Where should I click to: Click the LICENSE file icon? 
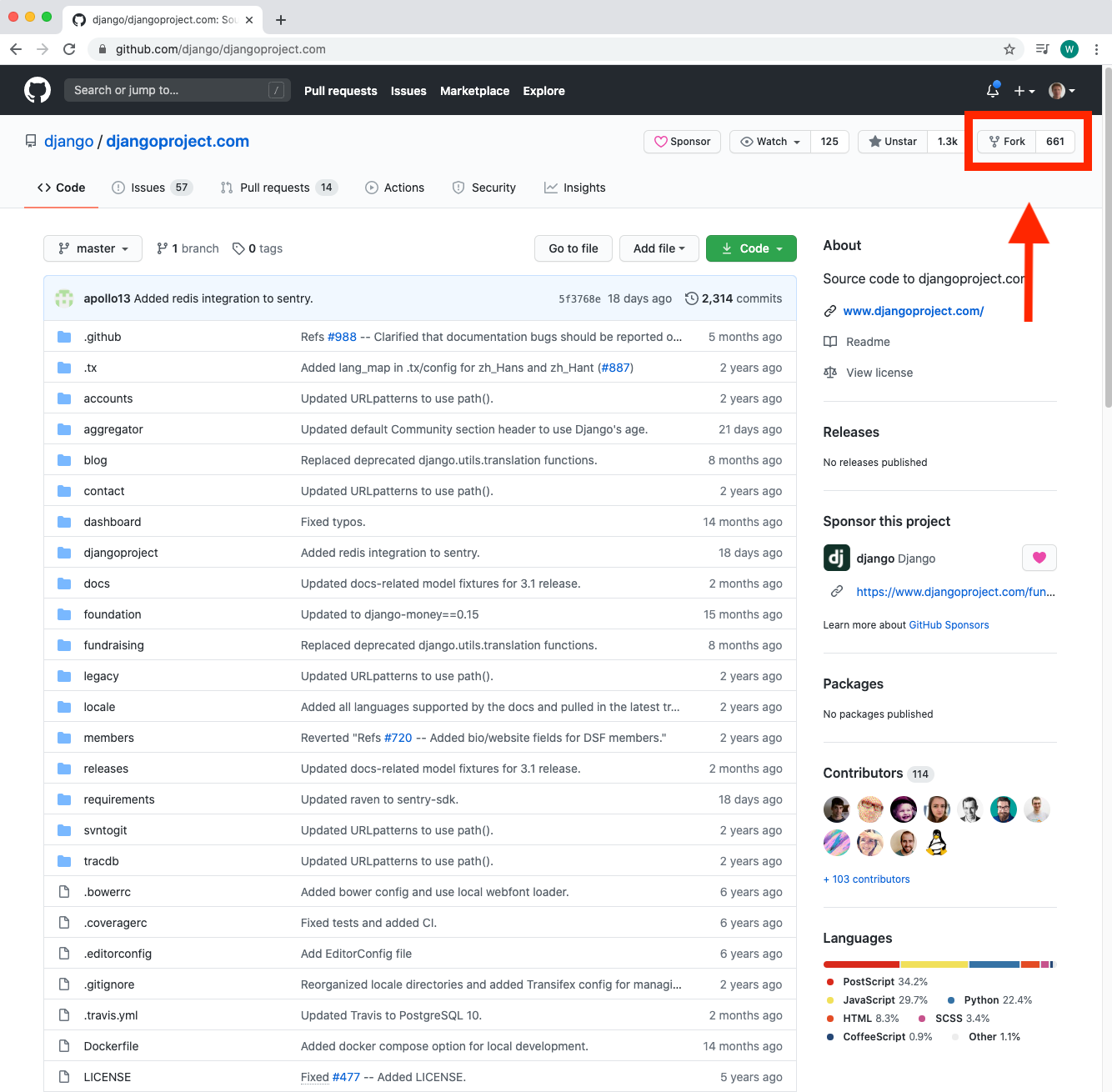tap(64, 1077)
